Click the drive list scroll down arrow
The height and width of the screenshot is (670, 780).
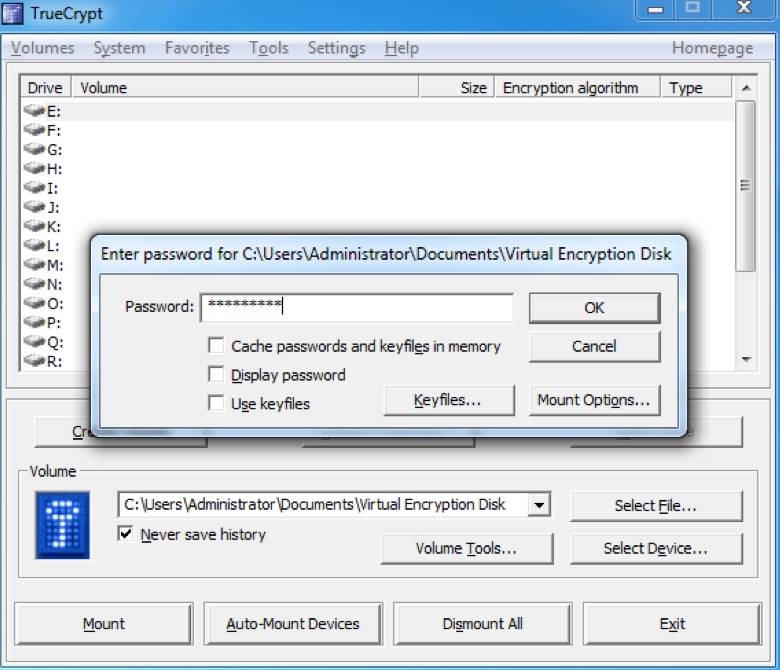point(746,359)
